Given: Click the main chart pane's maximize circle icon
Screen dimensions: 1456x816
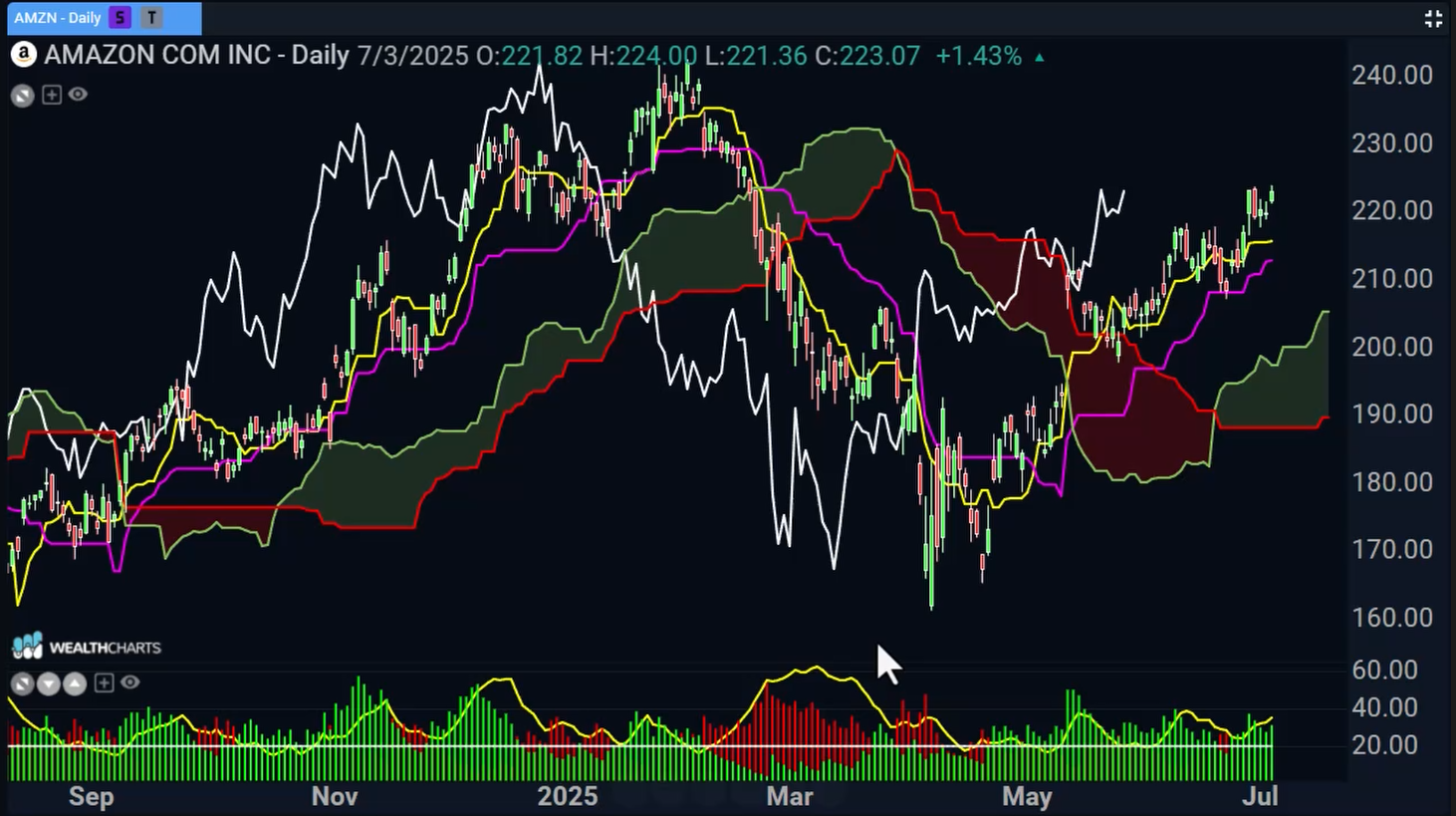Looking at the screenshot, I should [x=23, y=96].
